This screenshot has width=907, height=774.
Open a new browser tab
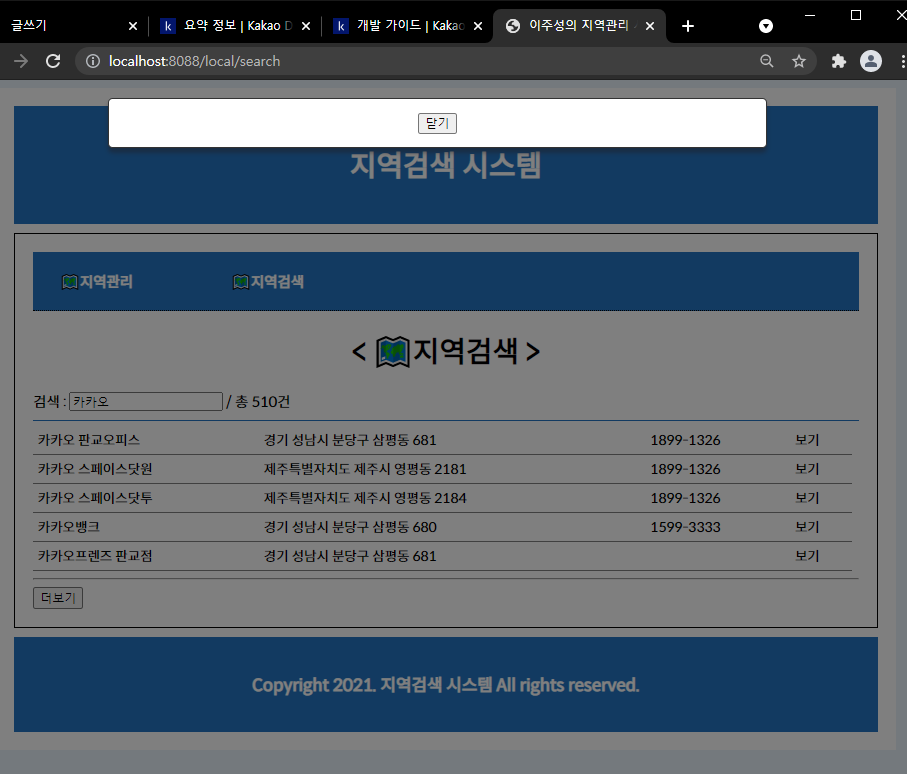pyautogui.click(x=688, y=26)
